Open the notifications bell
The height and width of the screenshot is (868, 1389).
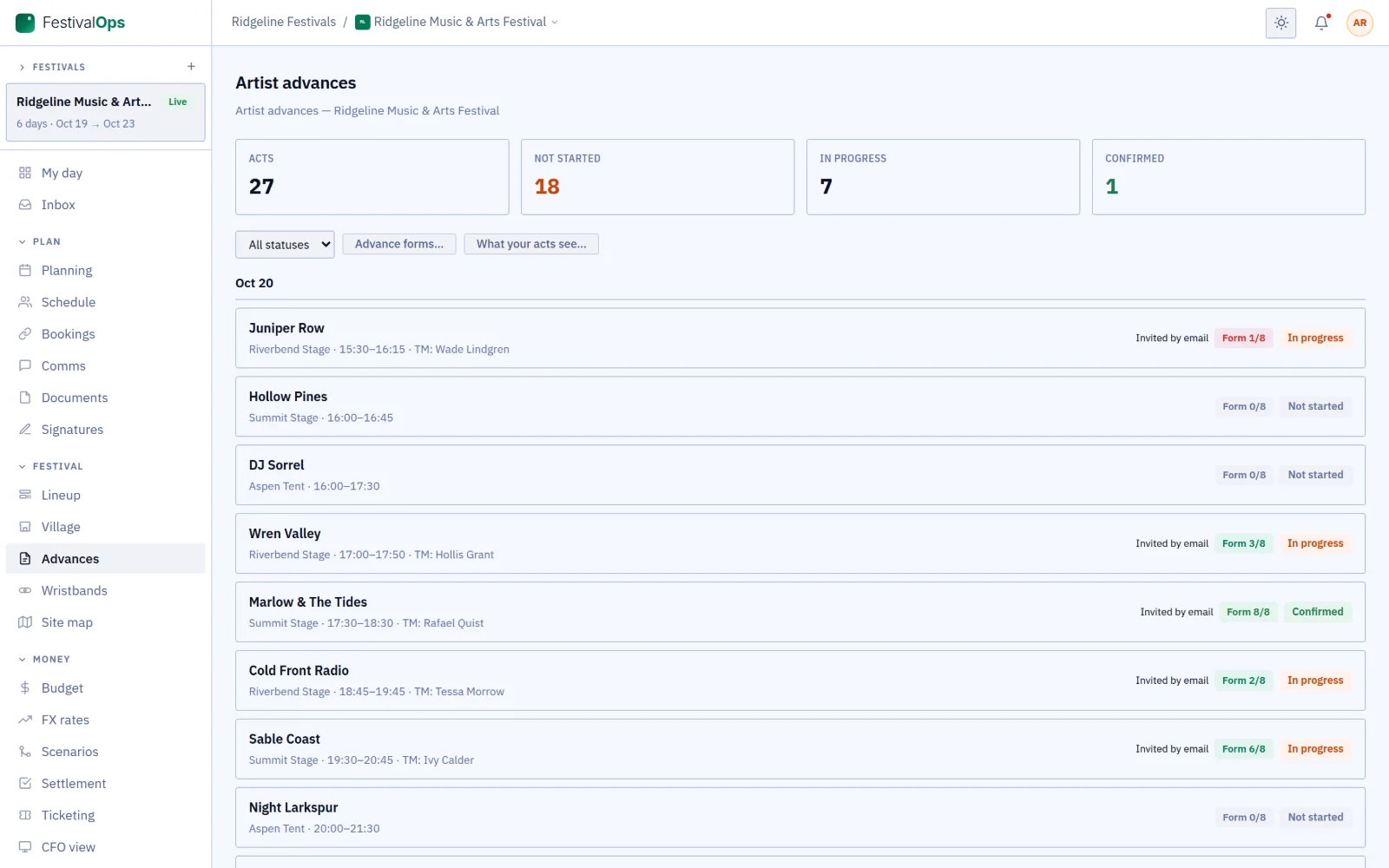coord(1321,23)
